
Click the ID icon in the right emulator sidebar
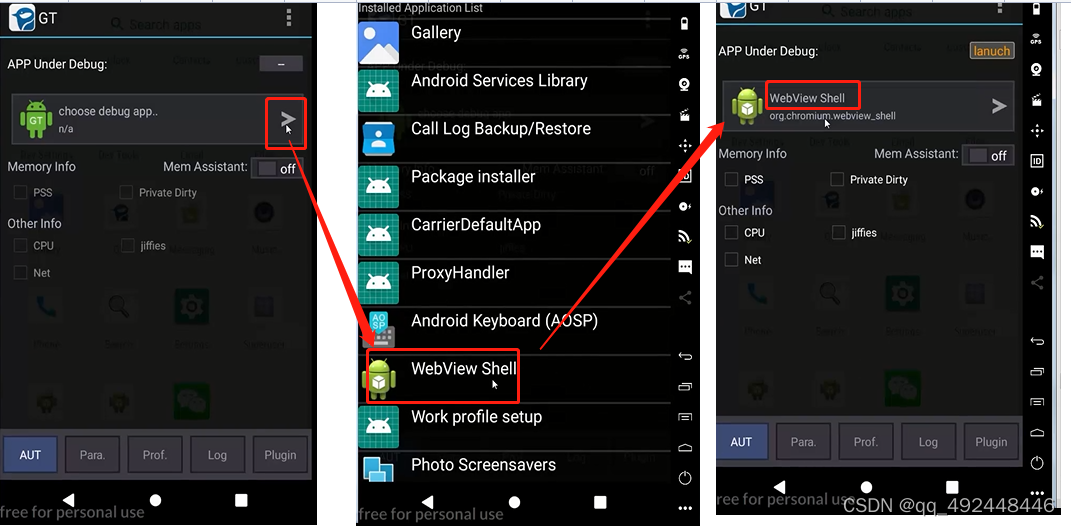click(x=1037, y=161)
